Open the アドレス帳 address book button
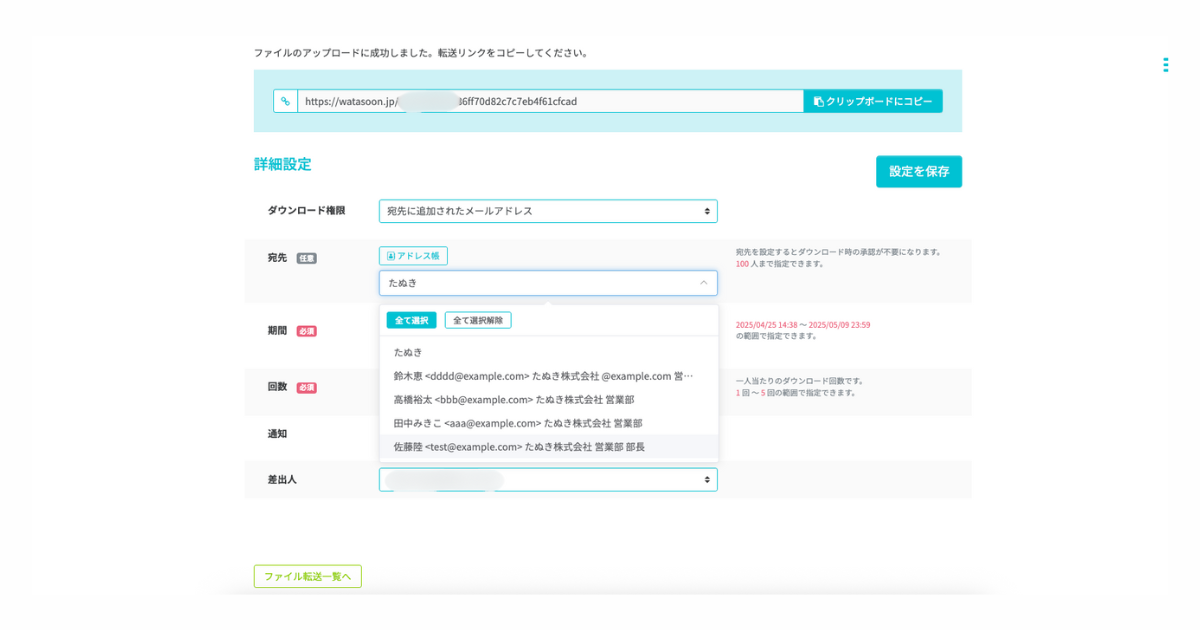1200x630 pixels. click(x=413, y=256)
